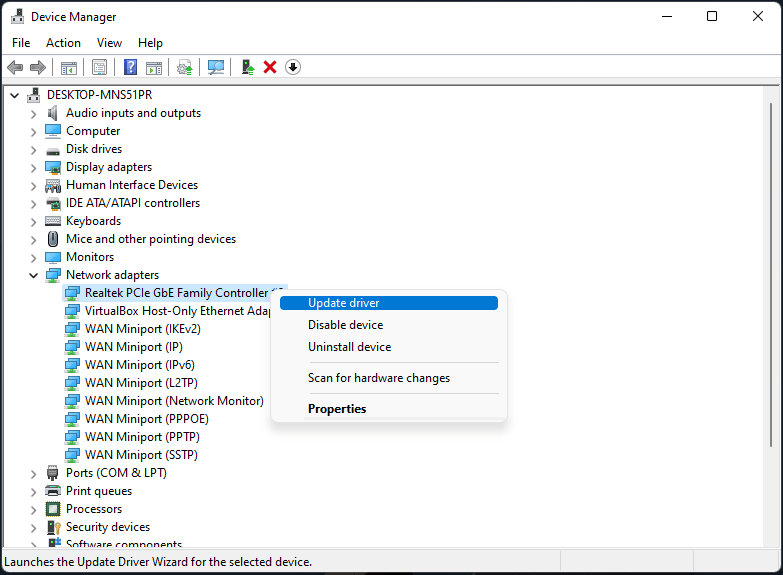Select WAN Miniport (IPv6)
Screen dimensions: 783x575
(x=140, y=365)
